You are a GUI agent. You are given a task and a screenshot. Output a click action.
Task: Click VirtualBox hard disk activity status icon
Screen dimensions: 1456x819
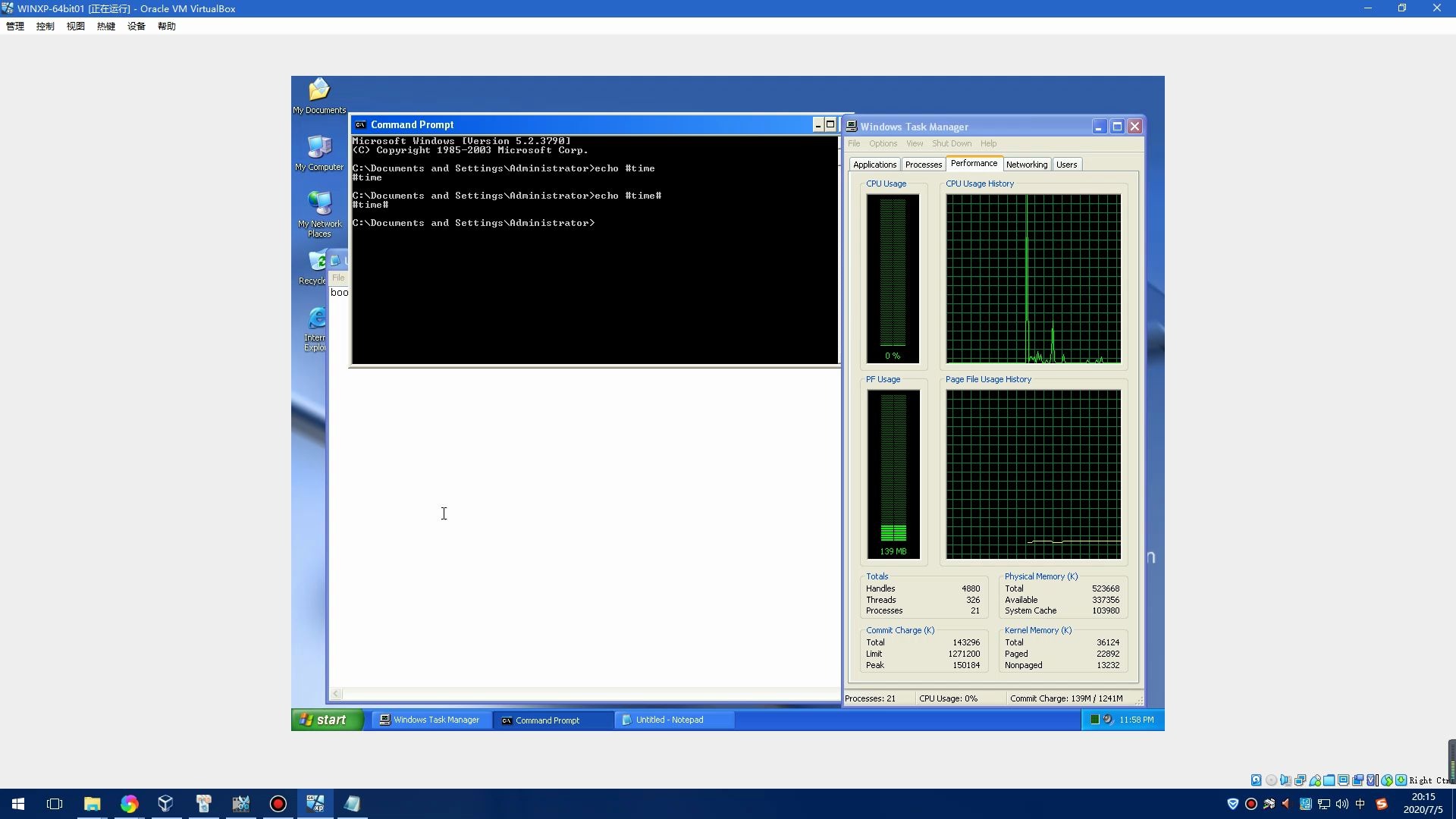pyautogui.click(x=1256, y=780)
